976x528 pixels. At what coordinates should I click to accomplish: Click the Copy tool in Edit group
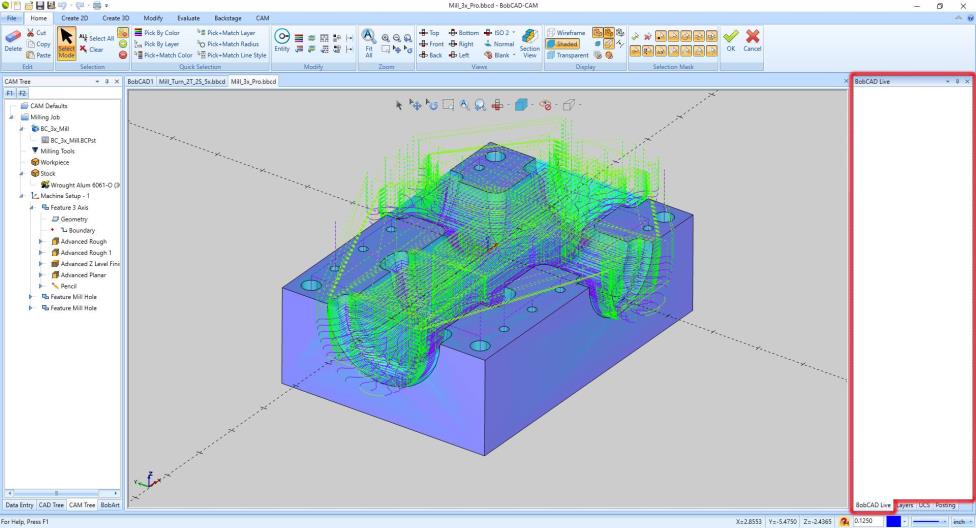pos(38,44)
